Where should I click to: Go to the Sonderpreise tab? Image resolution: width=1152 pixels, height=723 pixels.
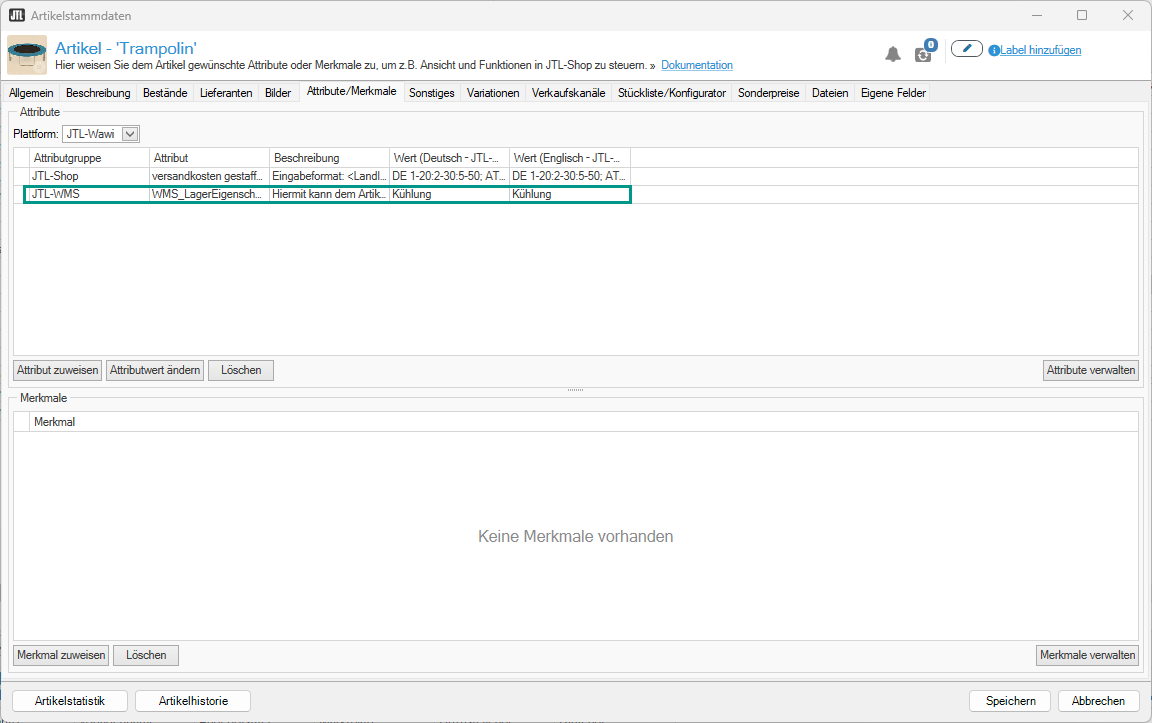point(768,93)
